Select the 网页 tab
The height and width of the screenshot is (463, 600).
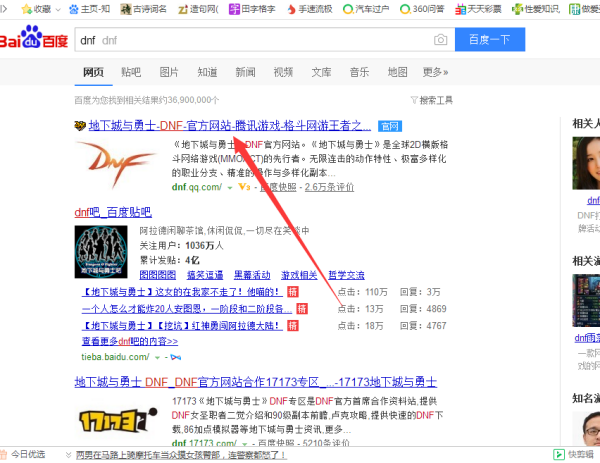[93, 72]
